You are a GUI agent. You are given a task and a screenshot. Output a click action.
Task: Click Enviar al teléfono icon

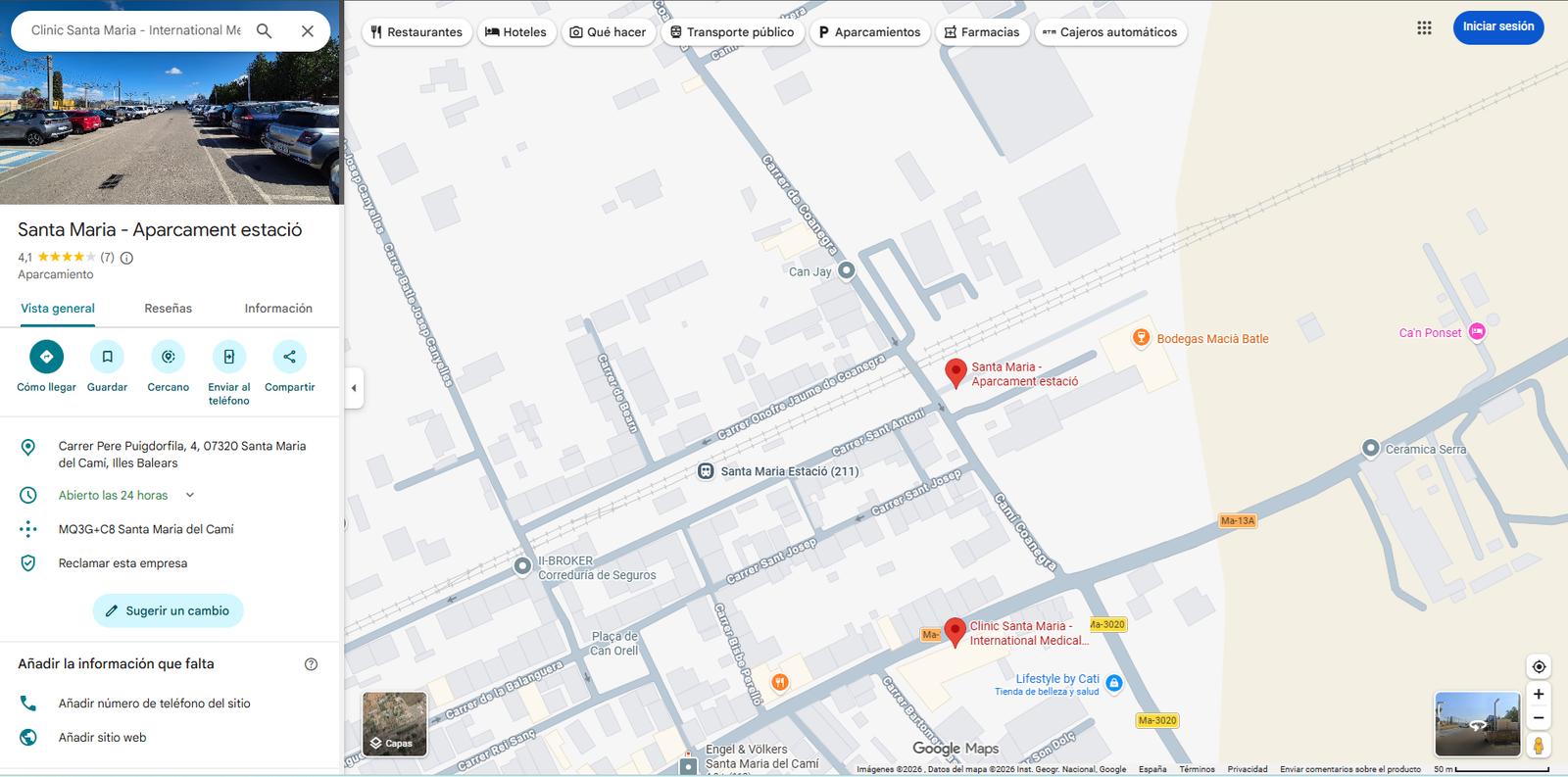click(229, 357)
